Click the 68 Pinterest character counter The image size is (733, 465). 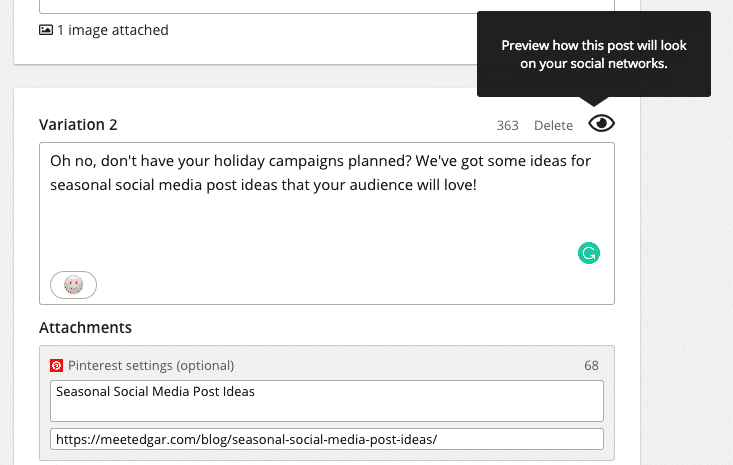[x=591, y=365]
